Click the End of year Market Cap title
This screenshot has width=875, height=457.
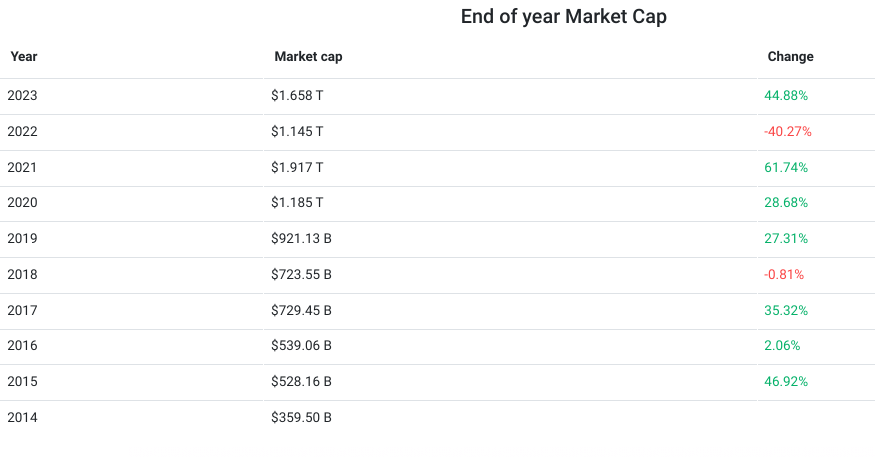click(563, 17)
